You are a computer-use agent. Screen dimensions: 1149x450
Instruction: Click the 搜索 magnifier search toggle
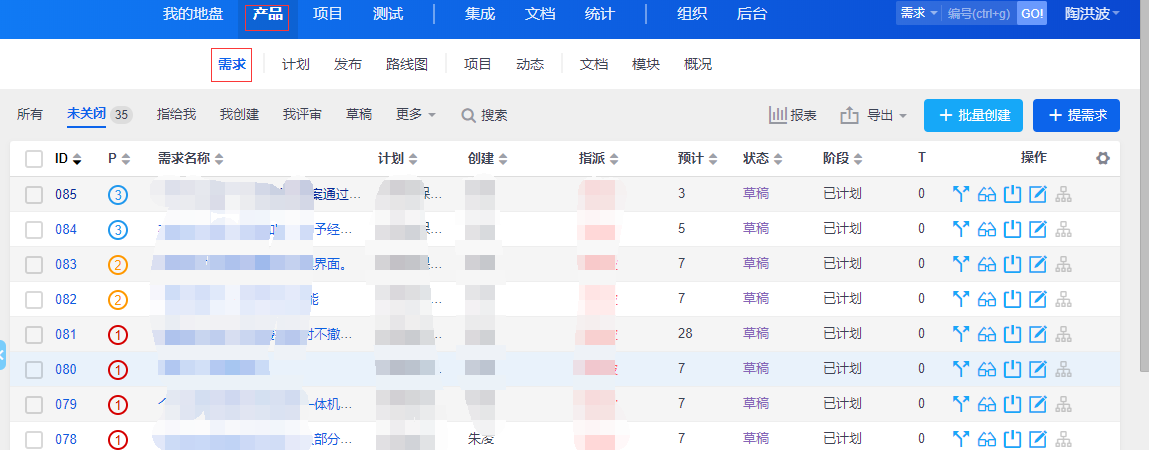point(484,115)
